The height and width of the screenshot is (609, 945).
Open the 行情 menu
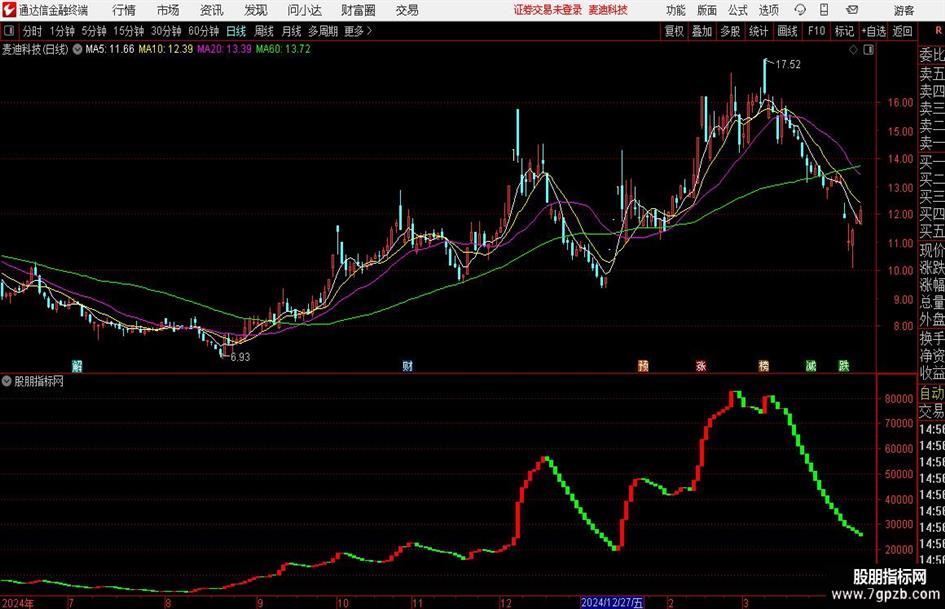124,10
